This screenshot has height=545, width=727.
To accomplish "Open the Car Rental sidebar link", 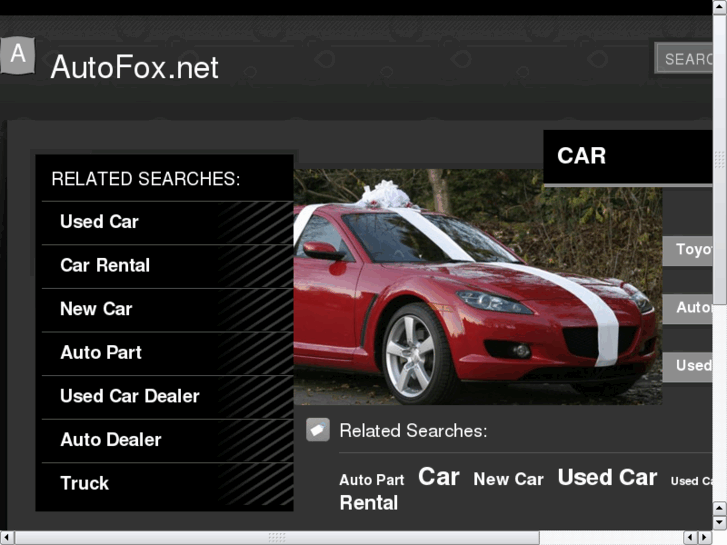I will tap(105, 265).
